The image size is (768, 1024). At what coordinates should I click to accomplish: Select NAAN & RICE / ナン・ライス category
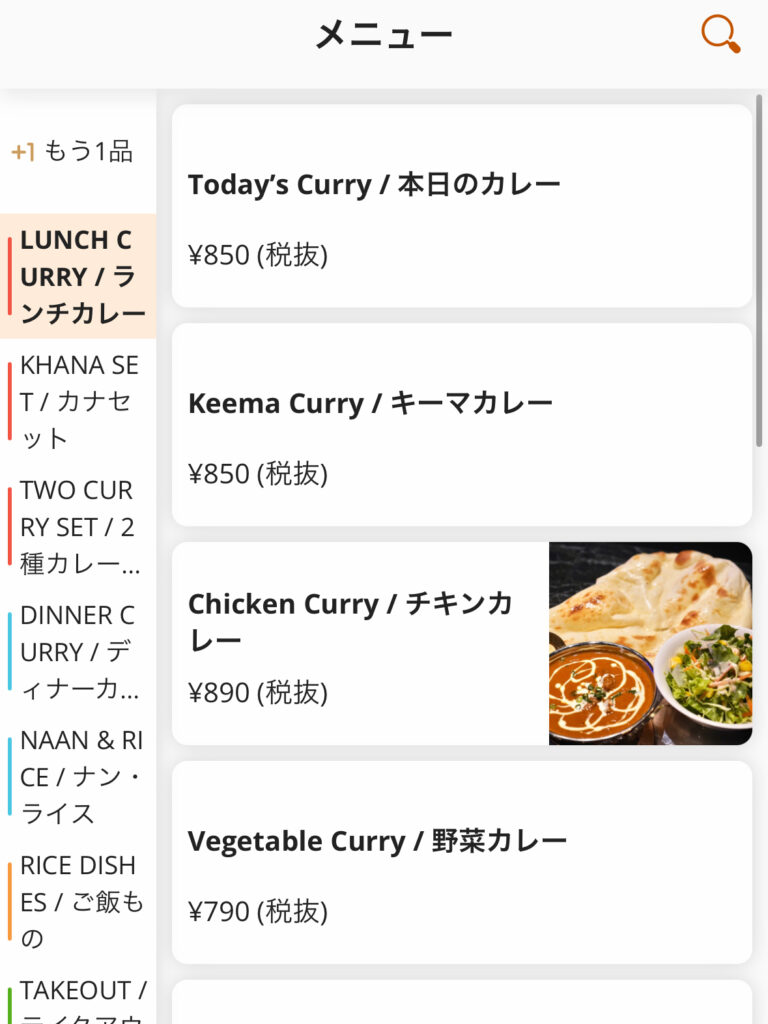(80, 776)
